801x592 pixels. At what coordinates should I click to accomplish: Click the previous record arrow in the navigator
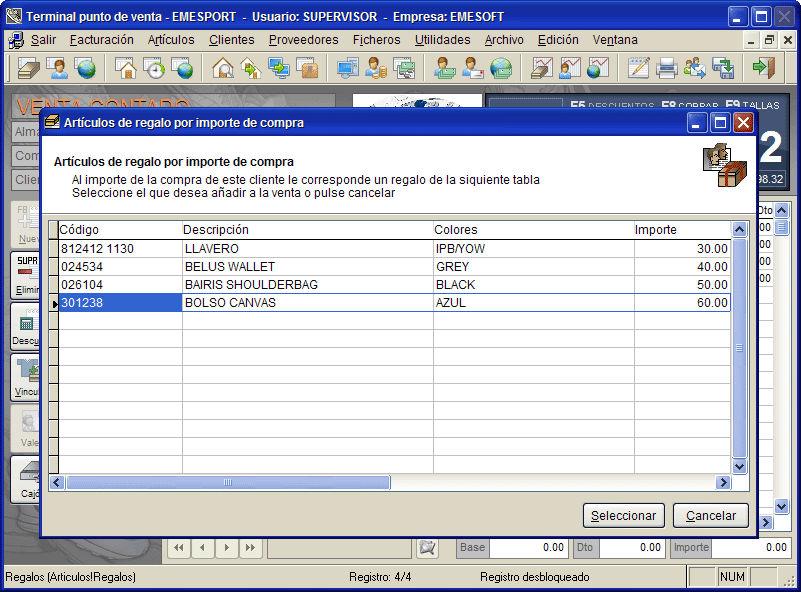202,547
